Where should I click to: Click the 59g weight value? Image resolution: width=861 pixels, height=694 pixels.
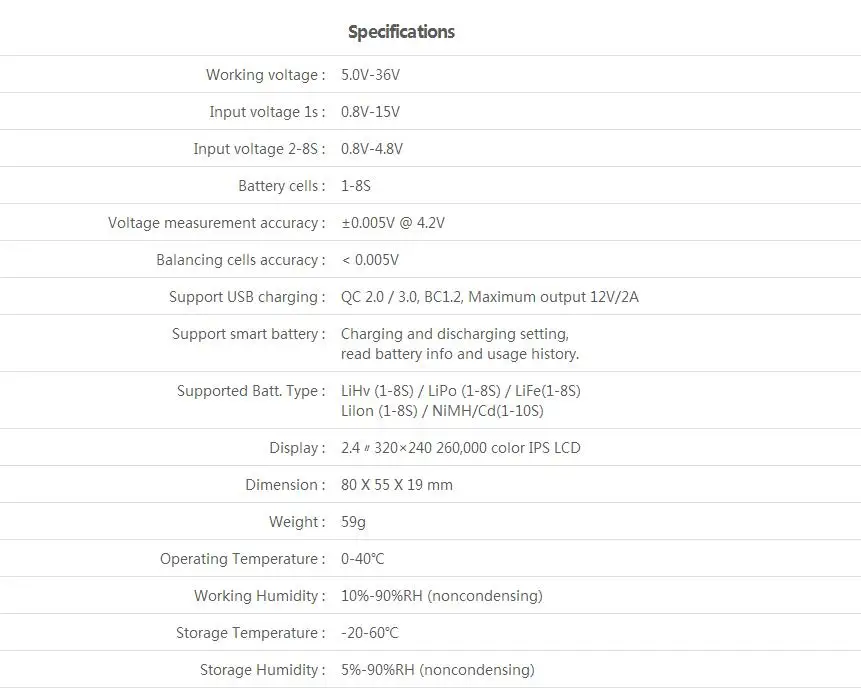(x=353, y=522)
